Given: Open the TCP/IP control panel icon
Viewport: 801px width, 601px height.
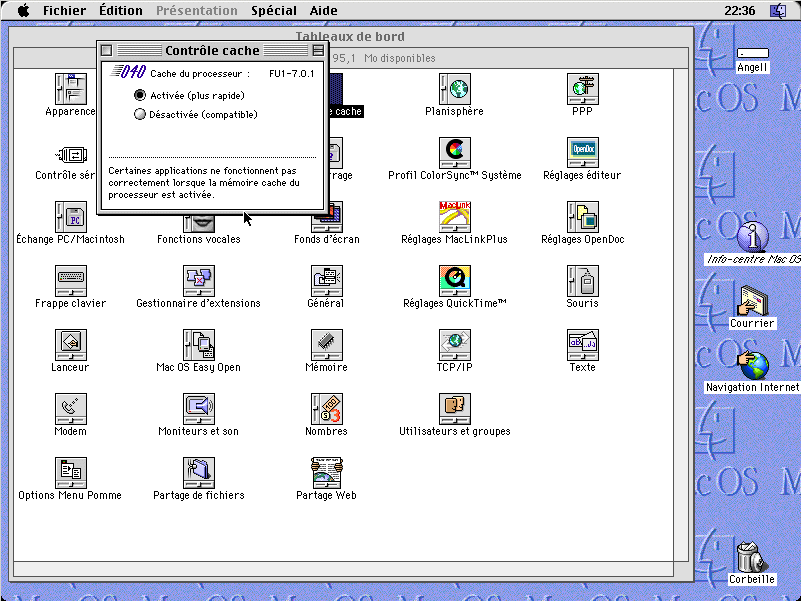Looking at the screenshot, I should point(454,344).
